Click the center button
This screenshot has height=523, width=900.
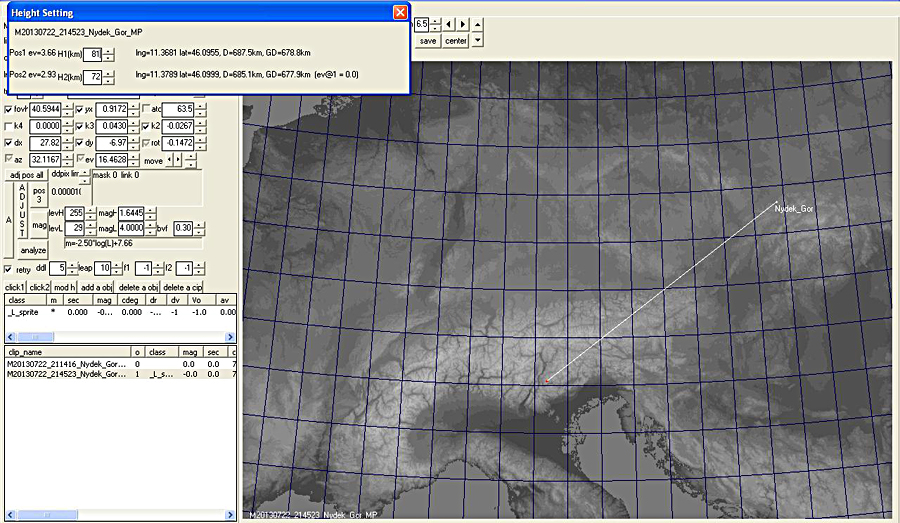(456, 41)
